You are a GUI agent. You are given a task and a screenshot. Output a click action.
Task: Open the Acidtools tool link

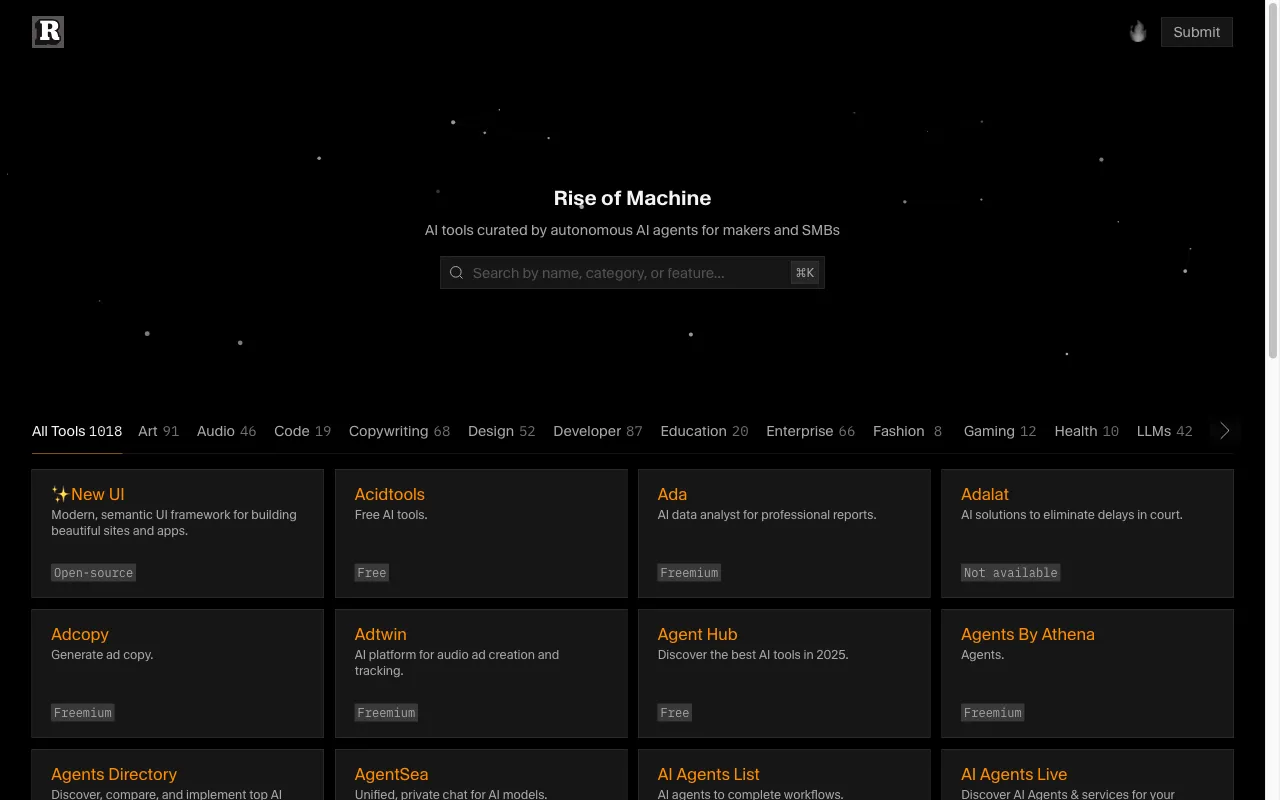pos(389,494)
